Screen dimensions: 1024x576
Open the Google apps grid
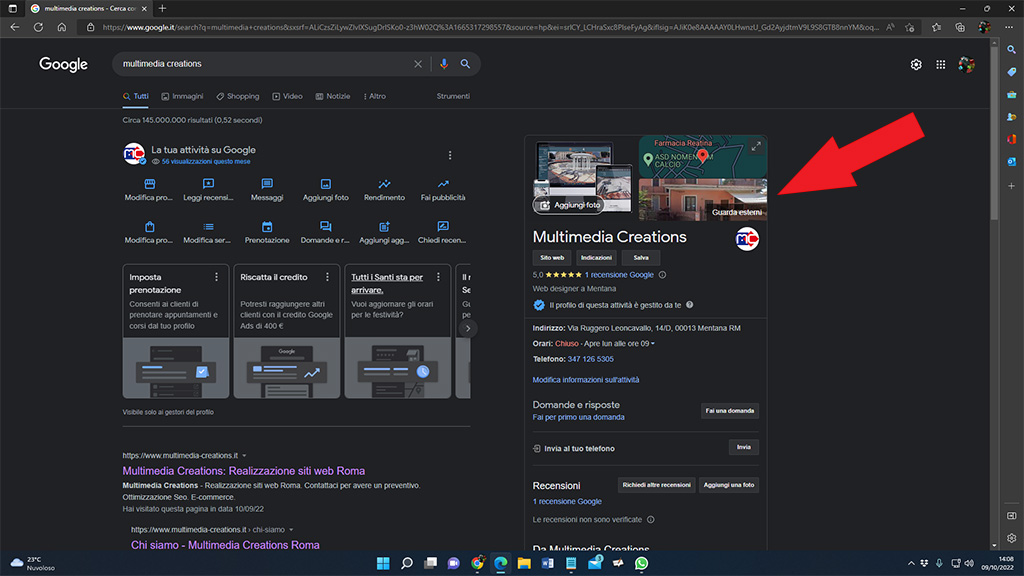(940, 65)
